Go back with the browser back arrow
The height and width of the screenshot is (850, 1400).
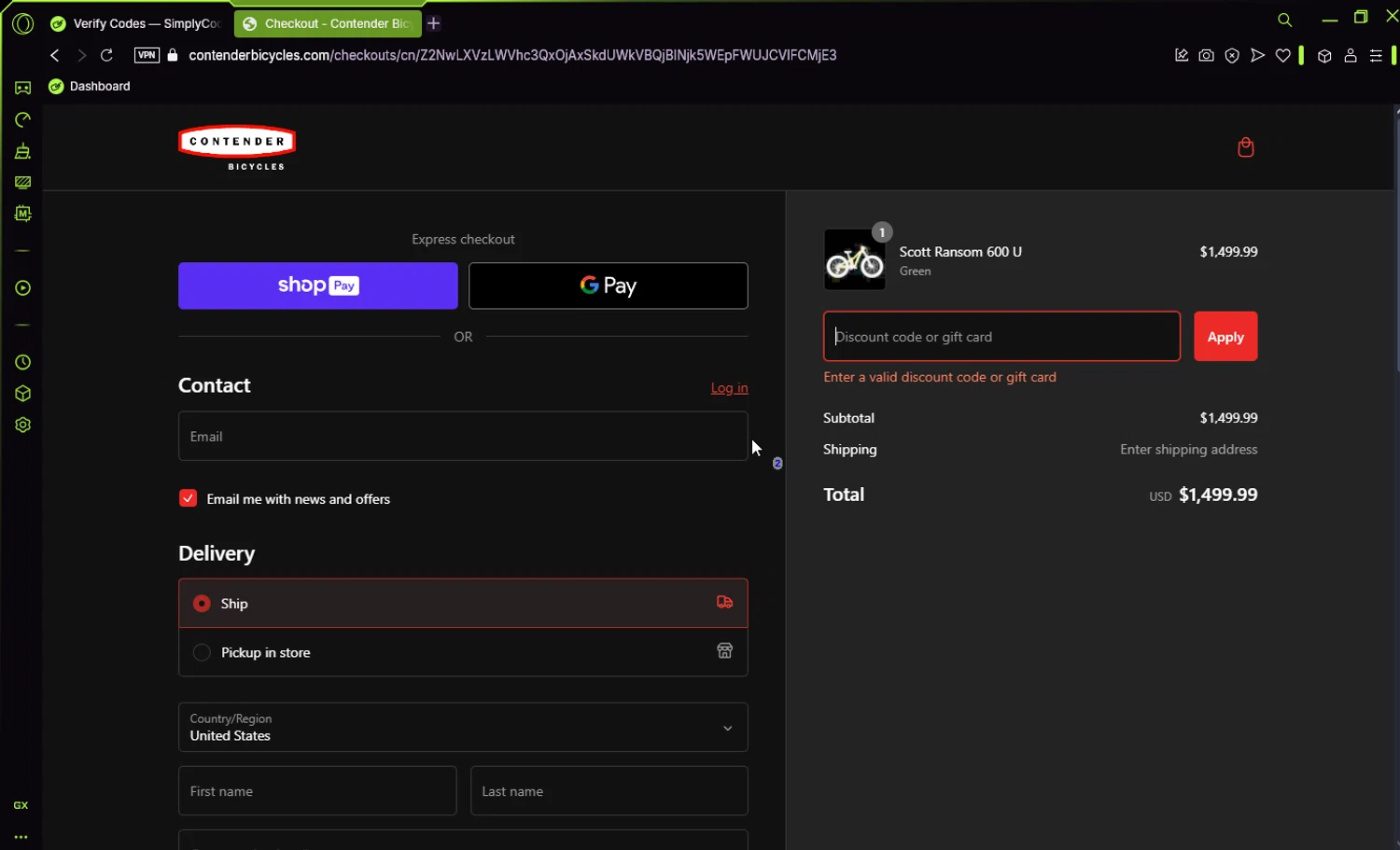coord(55,55)
